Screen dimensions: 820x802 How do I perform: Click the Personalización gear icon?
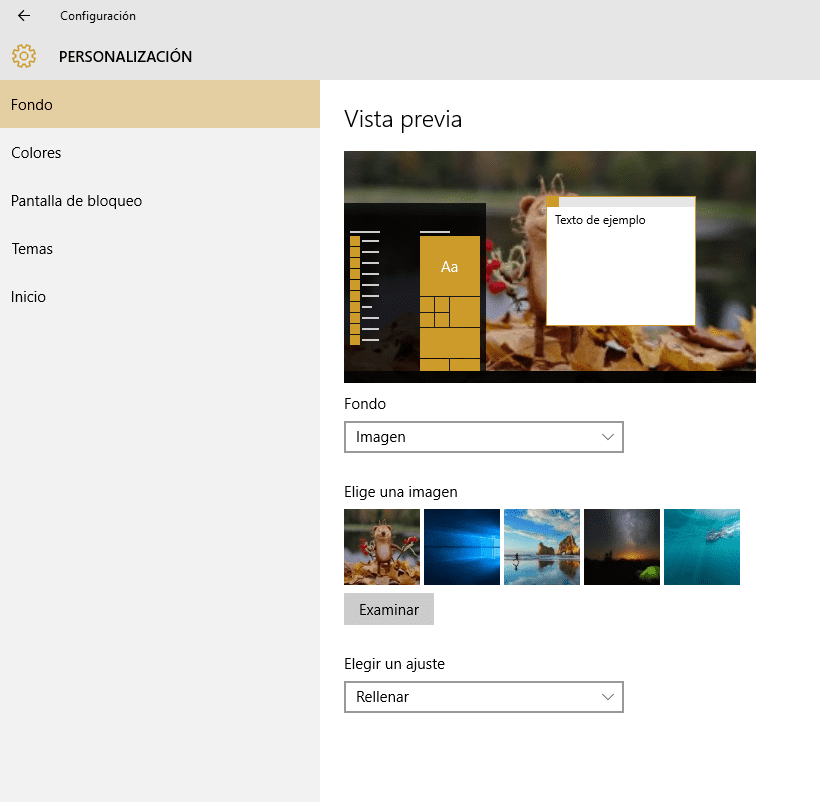(24, 56)
